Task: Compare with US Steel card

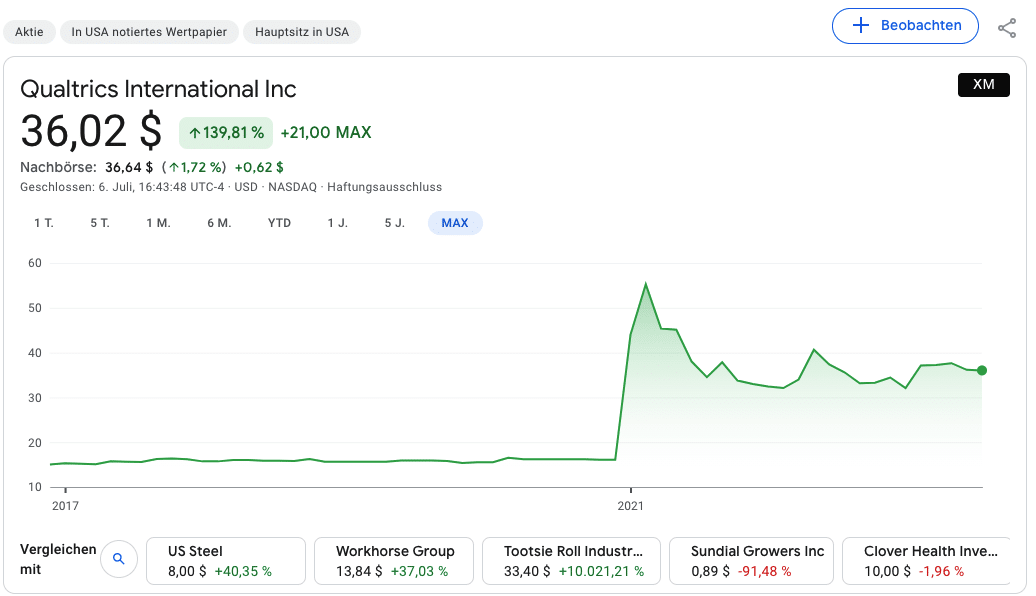Action: pyautogui.click(x=226, y=561)
